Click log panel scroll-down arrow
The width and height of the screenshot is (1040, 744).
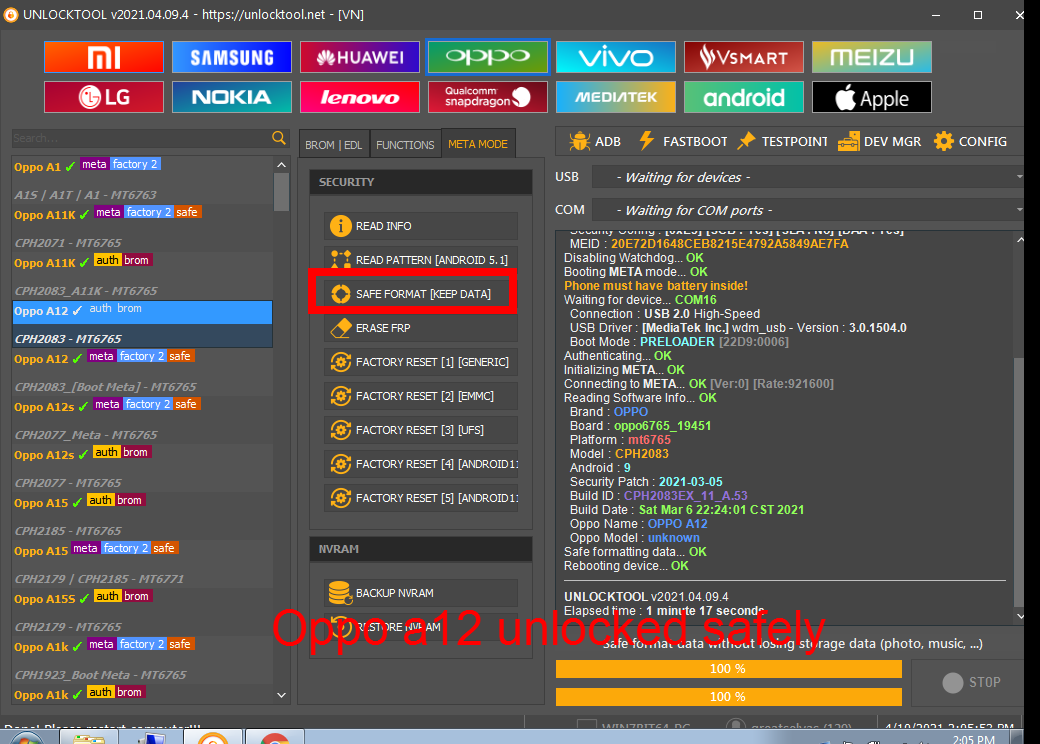click(x=1020, y=616)
